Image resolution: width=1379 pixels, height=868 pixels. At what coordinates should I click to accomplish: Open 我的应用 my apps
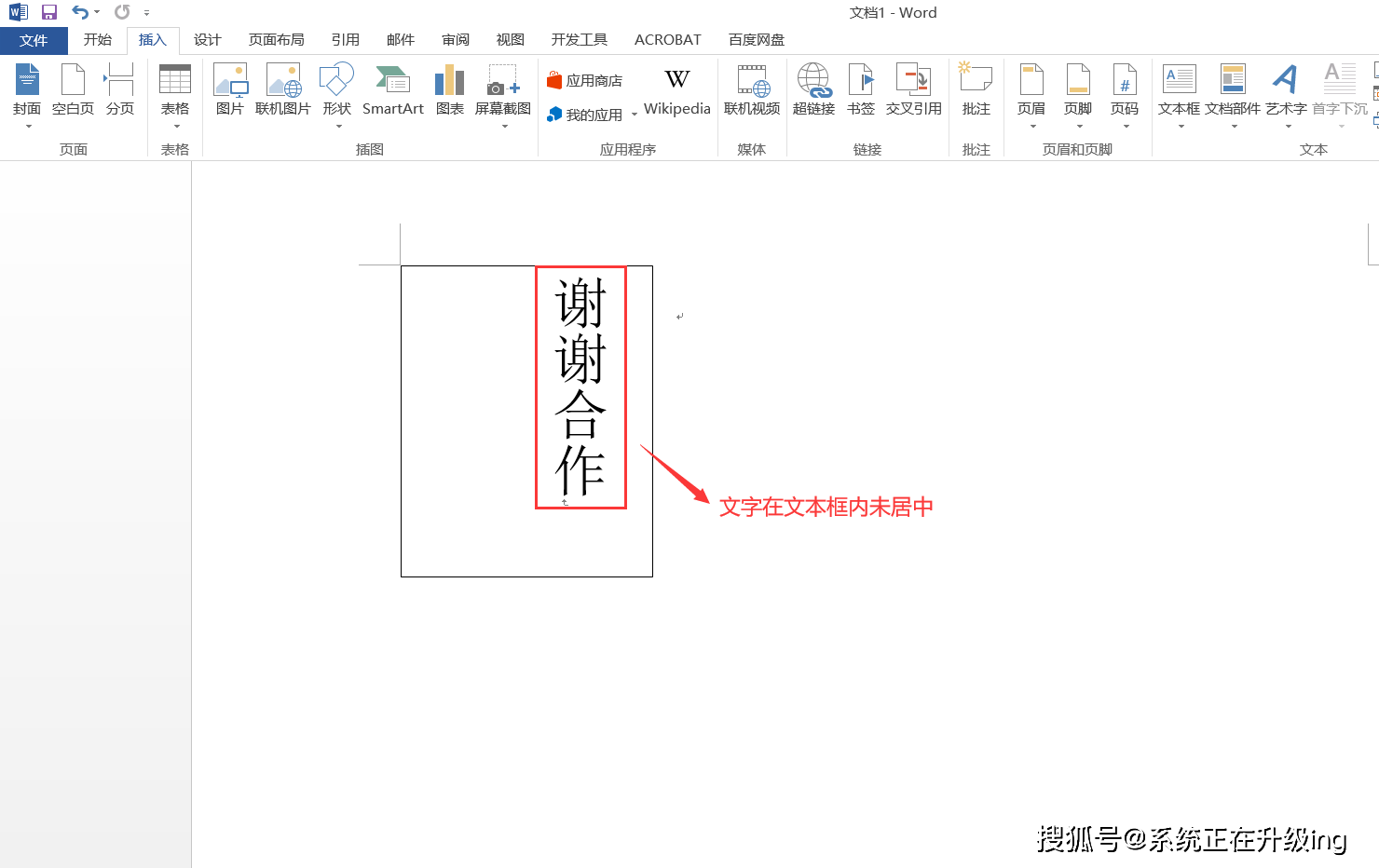click(585, 115)
